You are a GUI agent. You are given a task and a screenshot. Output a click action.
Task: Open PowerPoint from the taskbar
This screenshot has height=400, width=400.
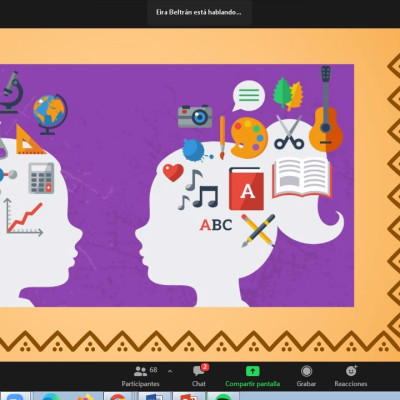click(188, 397)
